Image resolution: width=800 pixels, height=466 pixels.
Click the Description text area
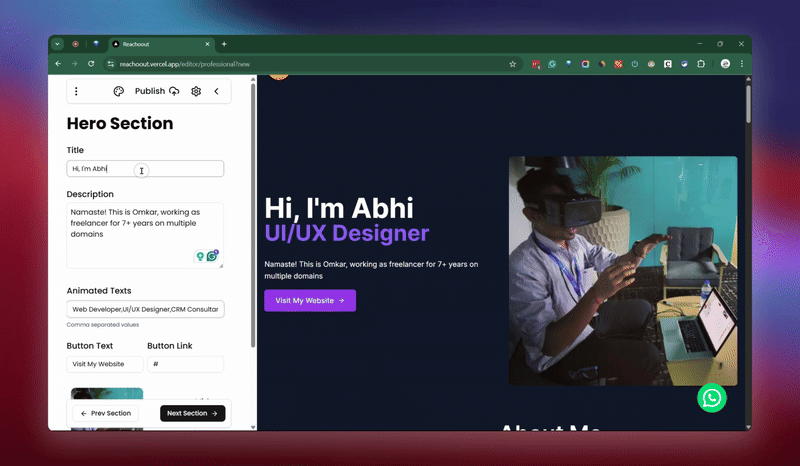(145, 235)
